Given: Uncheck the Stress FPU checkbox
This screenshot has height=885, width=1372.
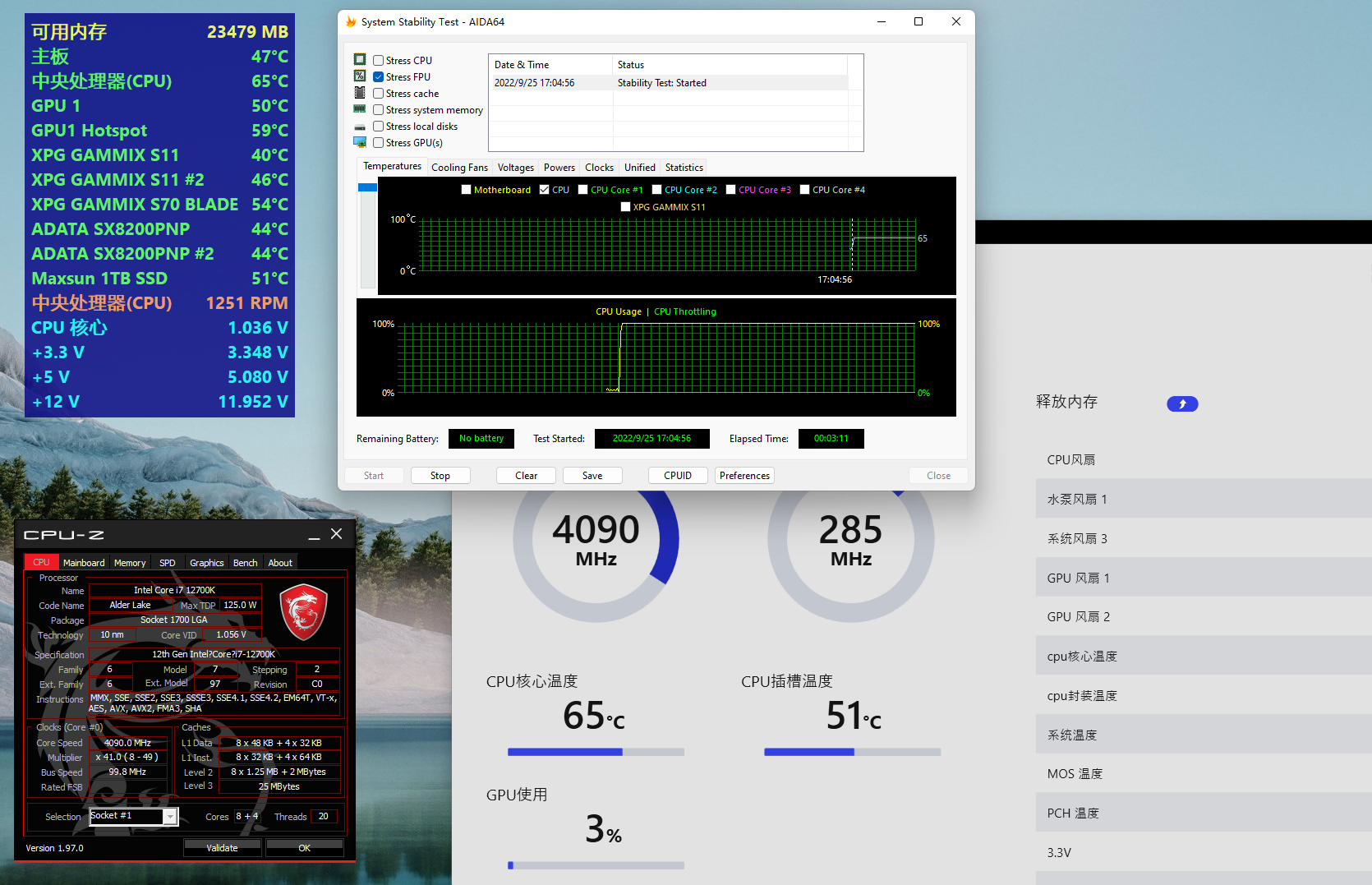Looking at the screenshot, I should point(378,76).
